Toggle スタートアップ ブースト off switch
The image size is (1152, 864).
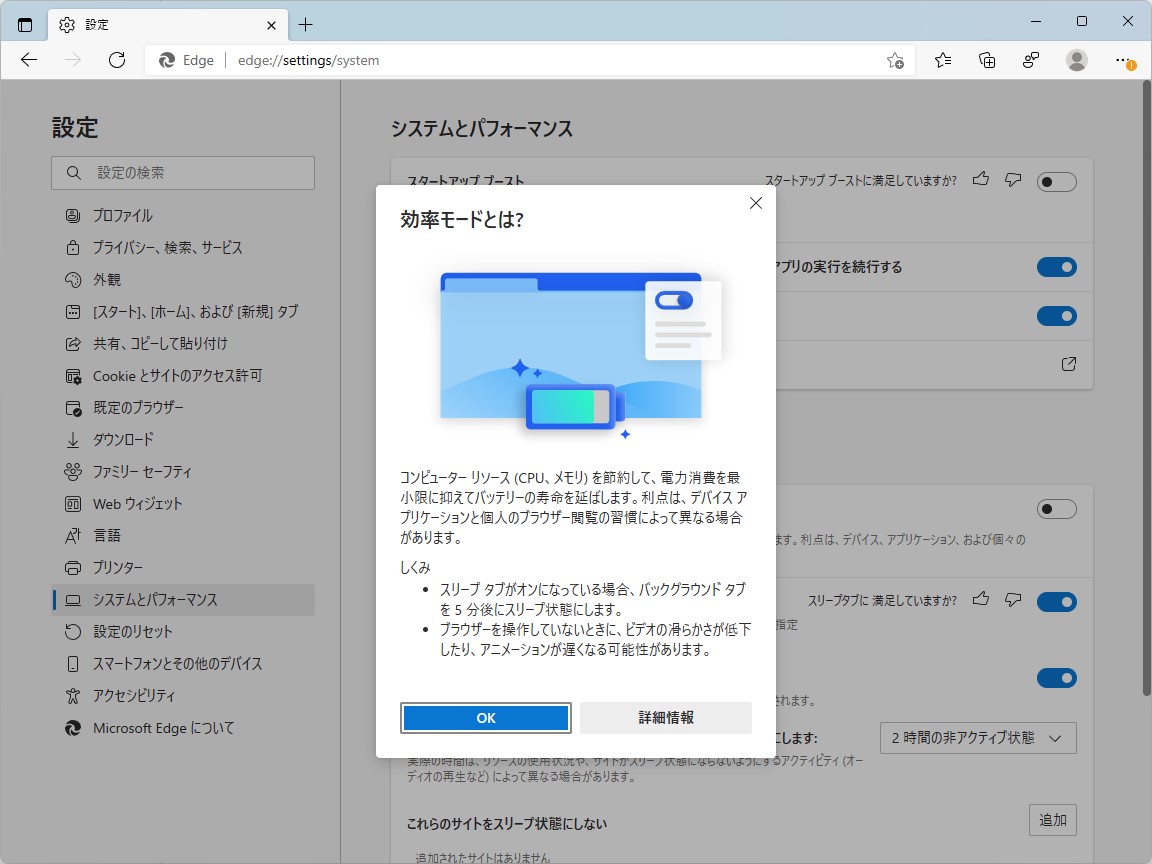[x=1056, y=181]
